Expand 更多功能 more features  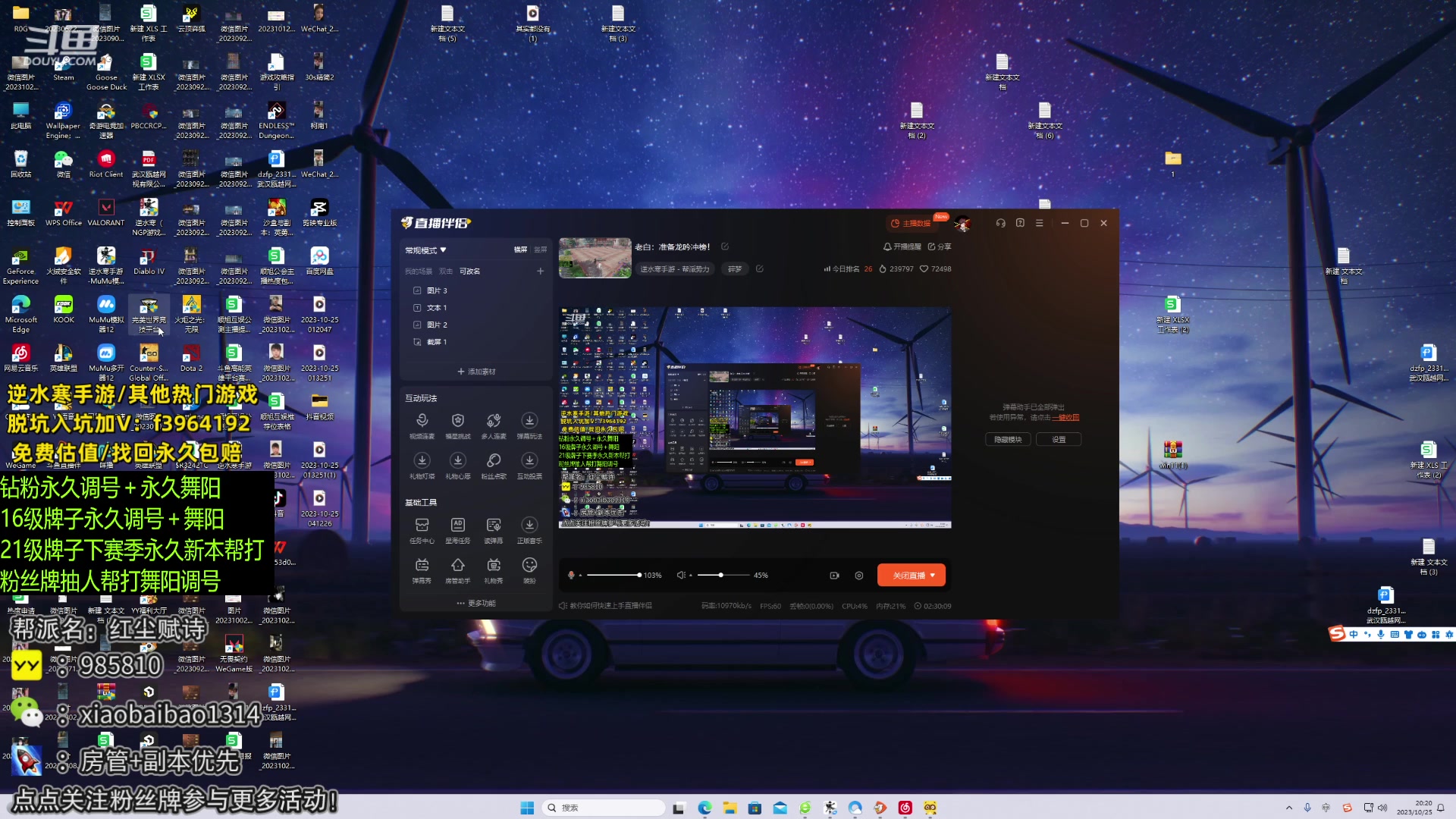(x=475, y=604)
